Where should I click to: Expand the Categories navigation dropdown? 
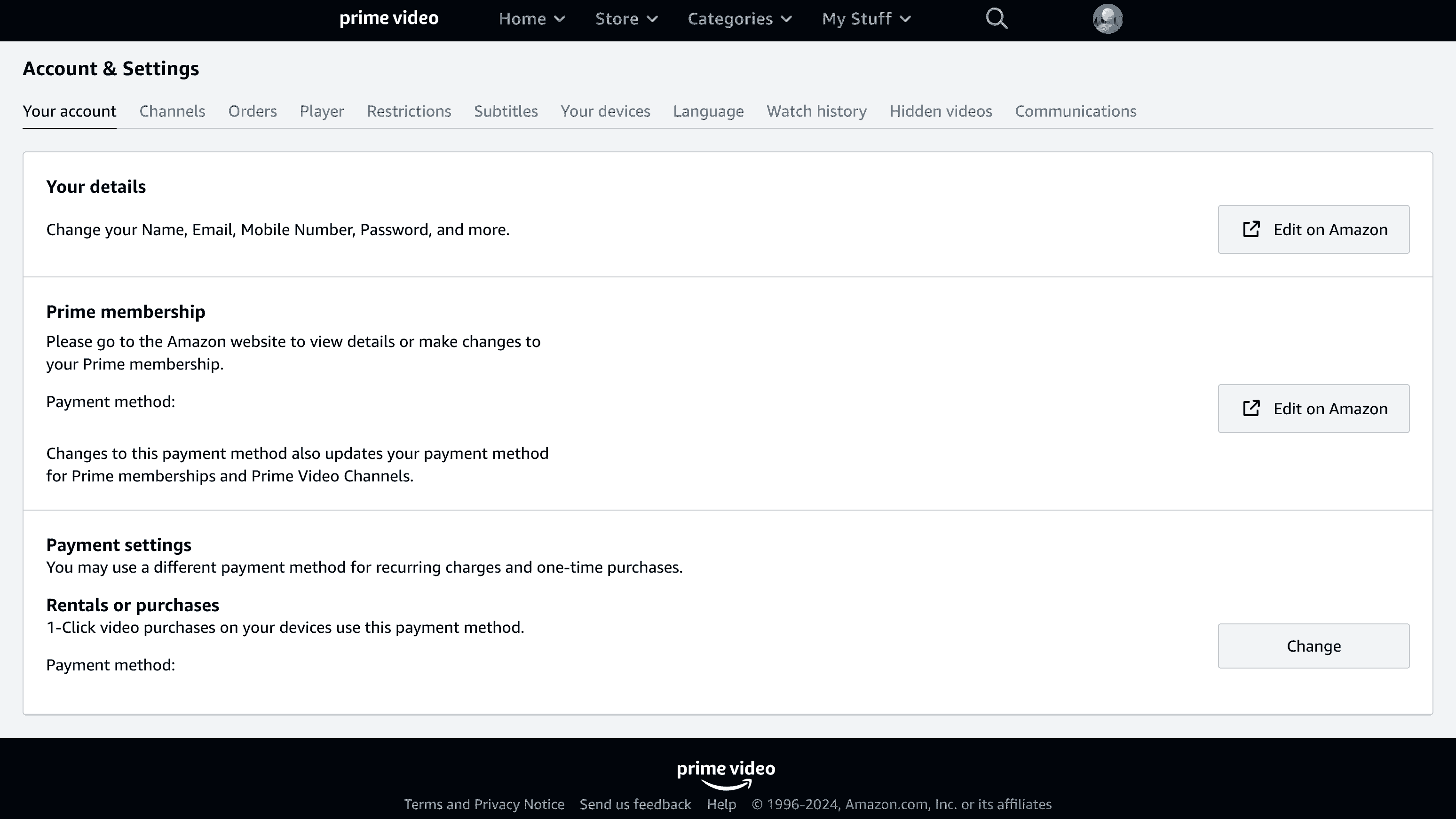tap(740, 18)
